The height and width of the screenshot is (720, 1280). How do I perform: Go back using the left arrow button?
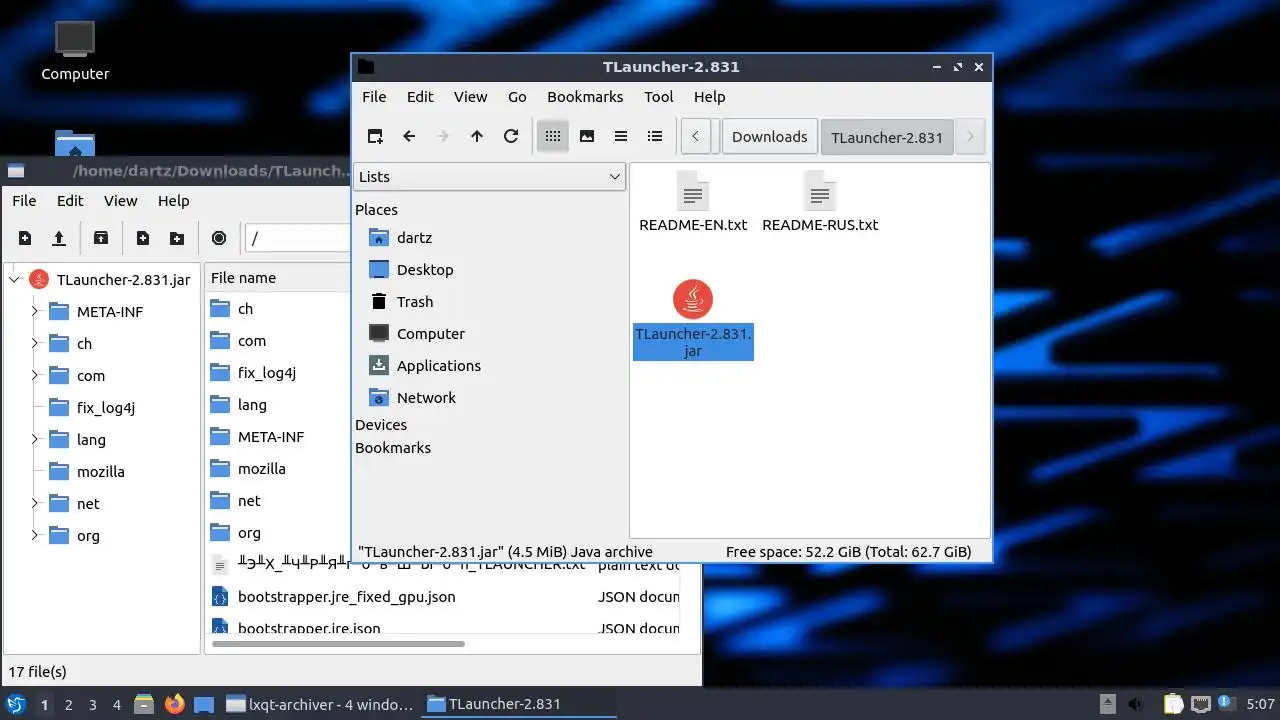(409, 136)
